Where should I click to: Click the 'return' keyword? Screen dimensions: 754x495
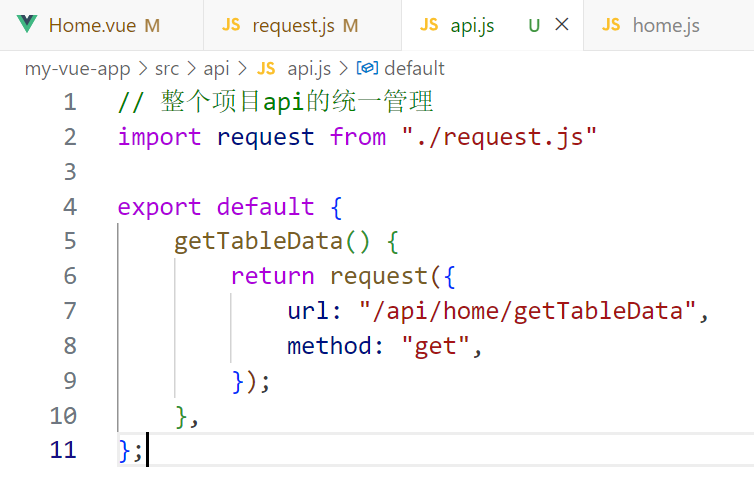click(272, 276)
